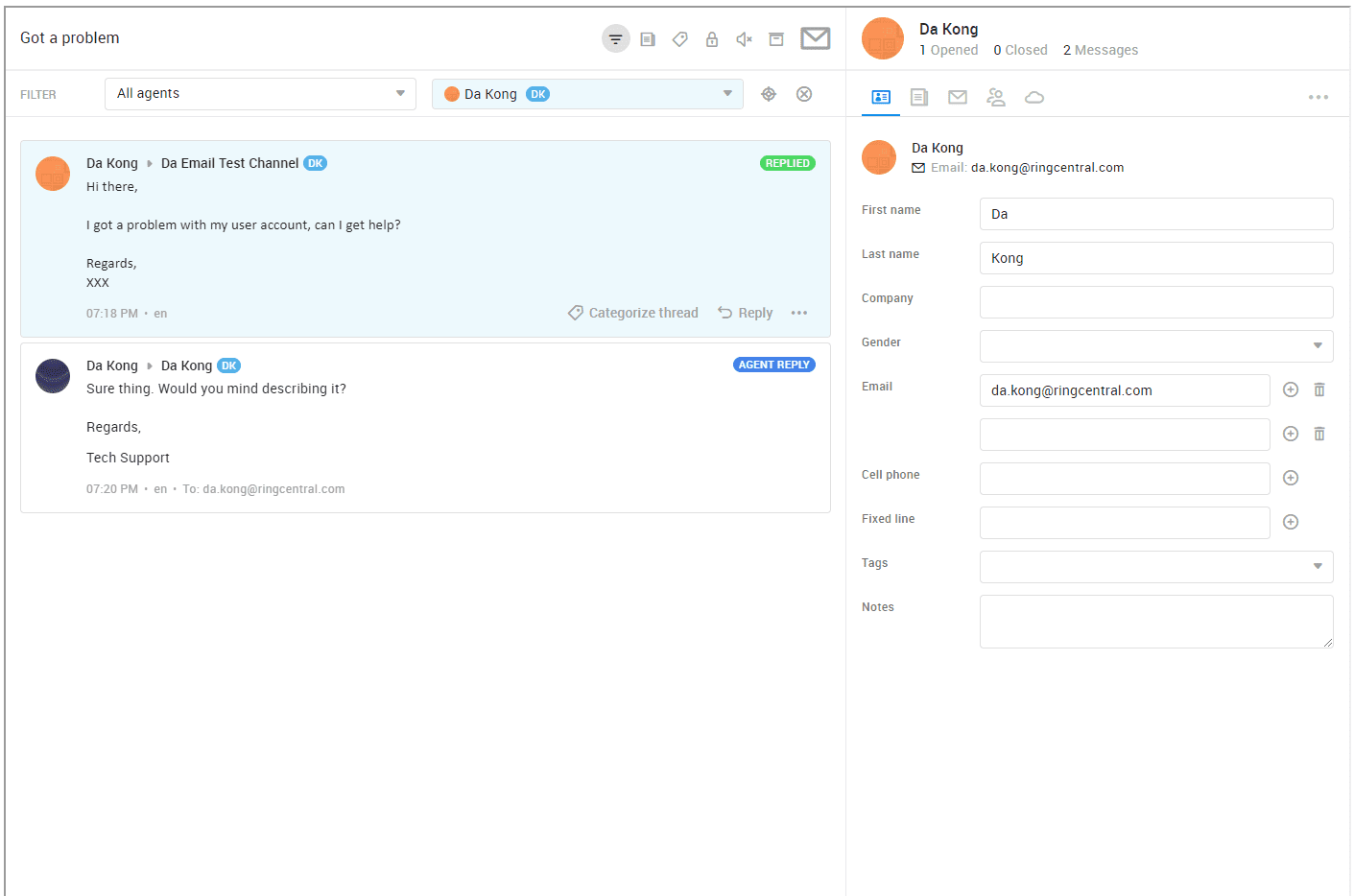
Task: Click the large envelope icon in header
Action: point(815,38)
